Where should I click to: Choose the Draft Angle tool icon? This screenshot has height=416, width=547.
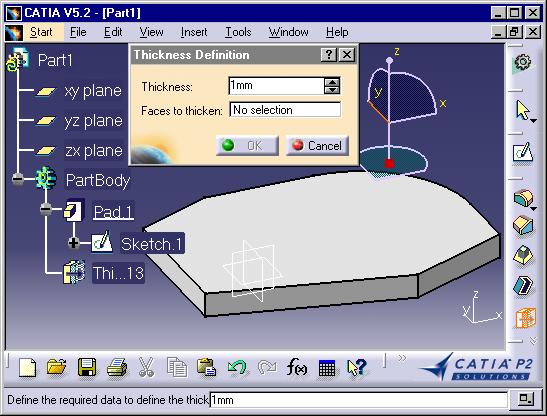click(523, 255)
